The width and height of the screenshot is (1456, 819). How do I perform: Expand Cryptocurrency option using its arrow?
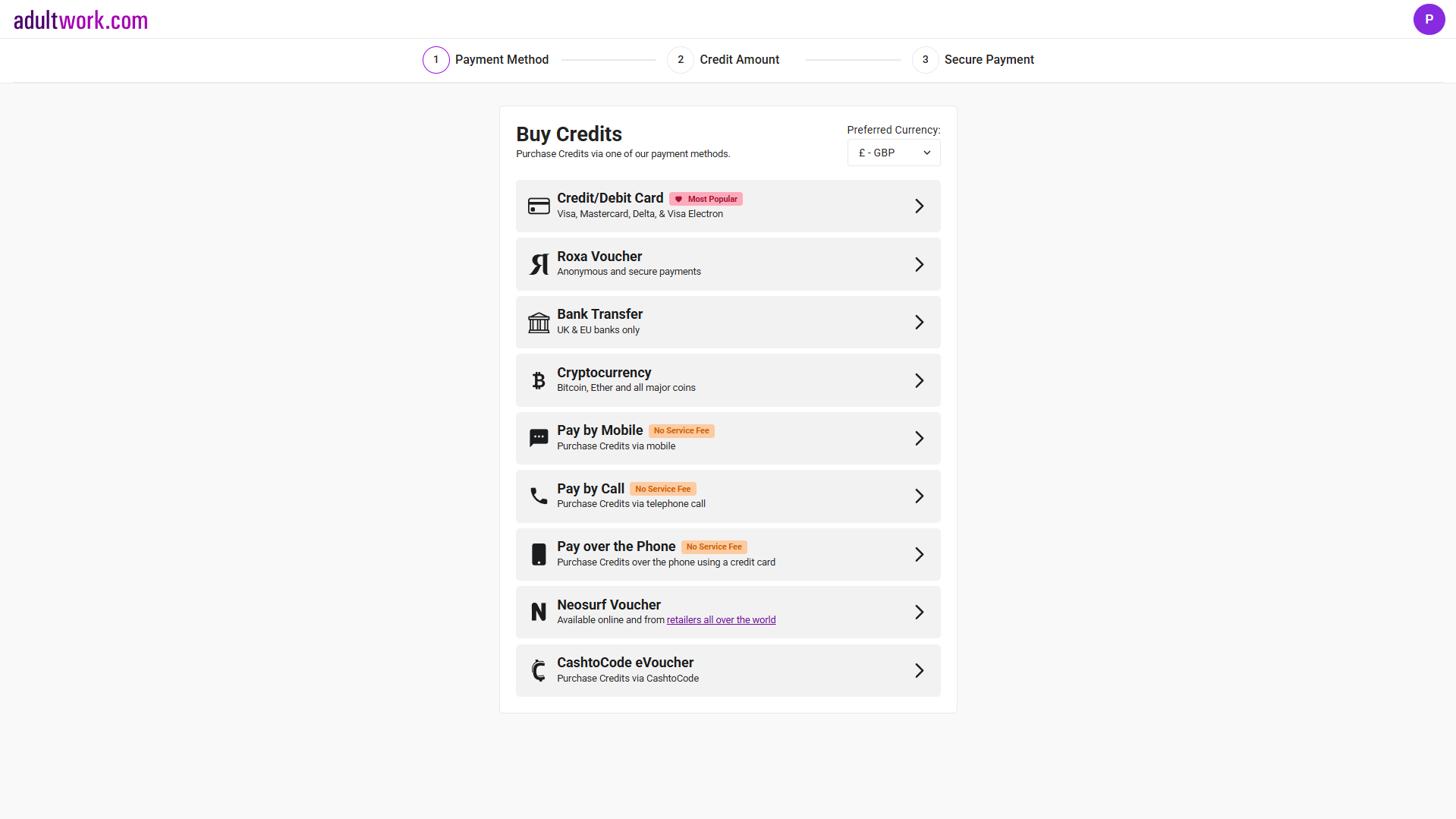coord(919,380)
